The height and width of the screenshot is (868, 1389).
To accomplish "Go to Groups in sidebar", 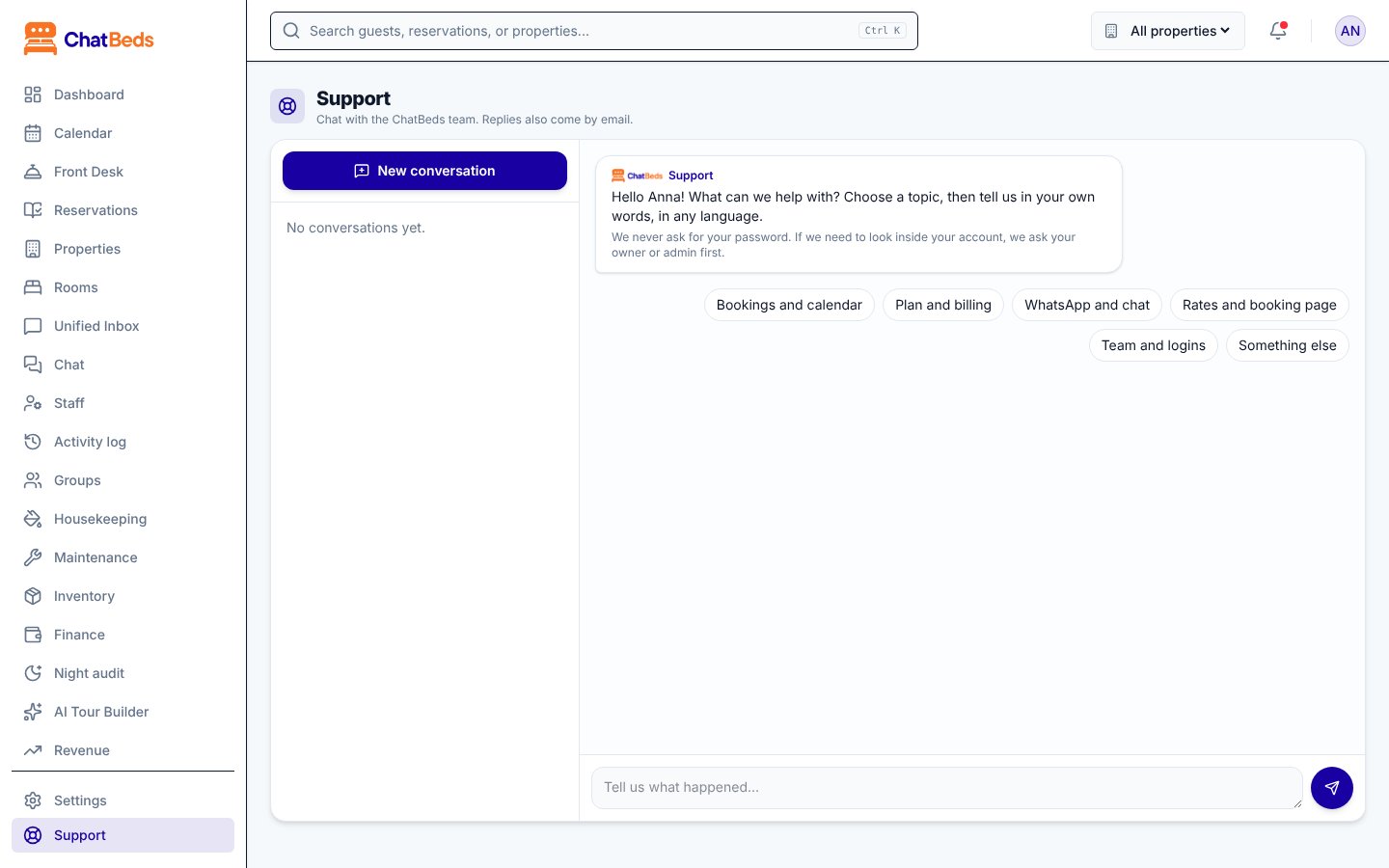I will coord(123,480).
